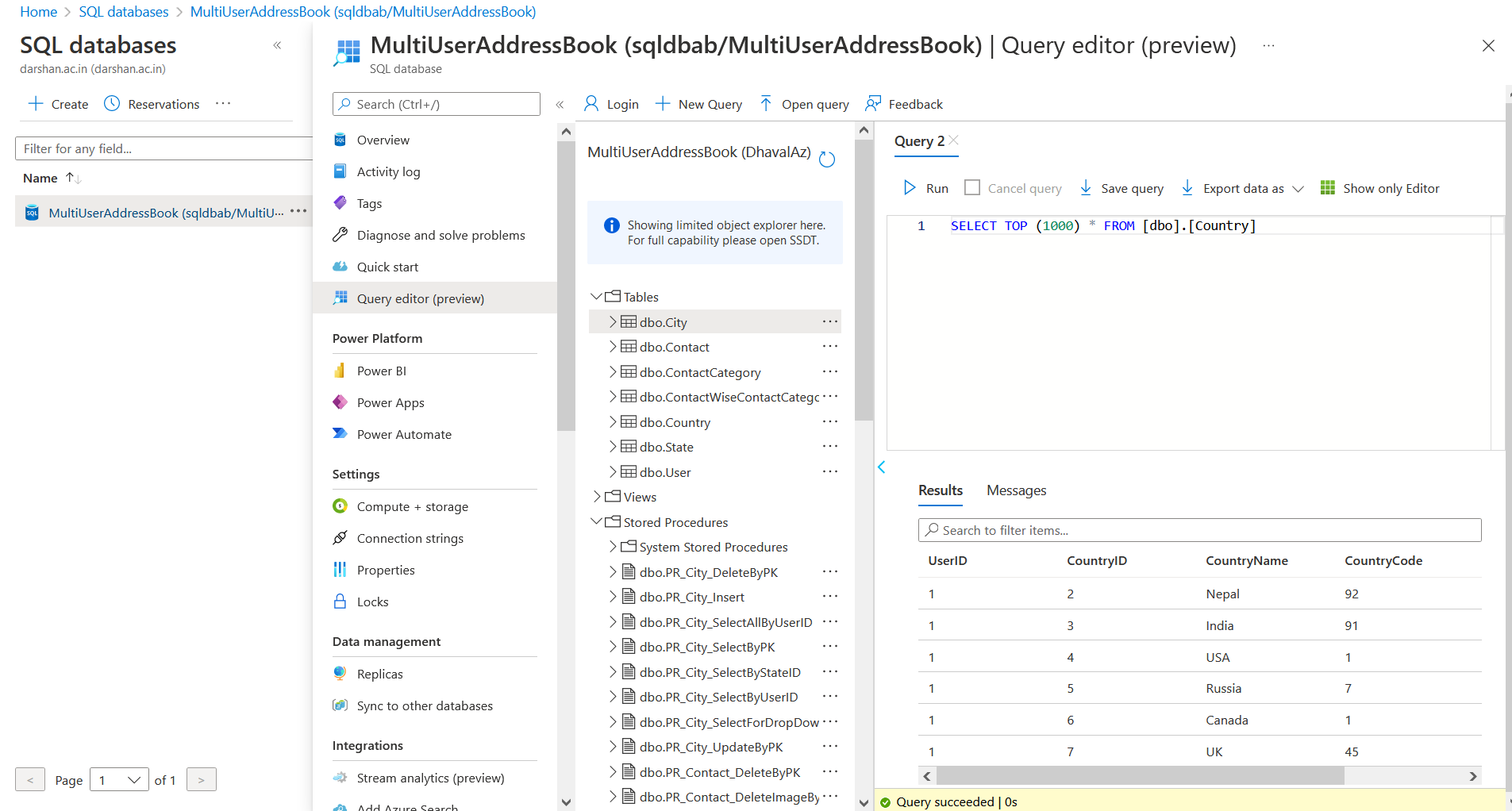
Task: Toggle the Cancel query checkbox
Action: [x=972, y=187]
